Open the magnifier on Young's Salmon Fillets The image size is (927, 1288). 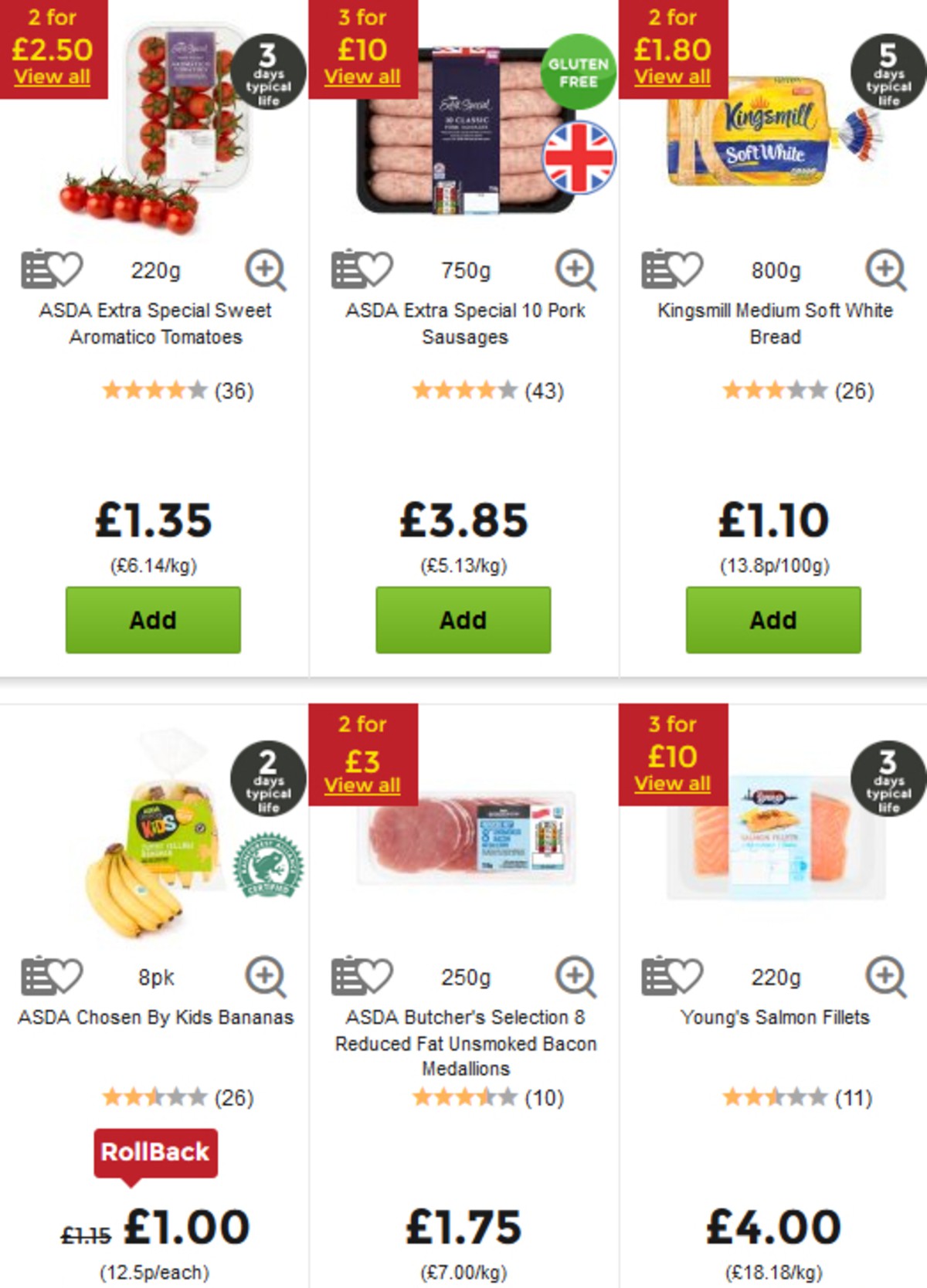[887, 976]
